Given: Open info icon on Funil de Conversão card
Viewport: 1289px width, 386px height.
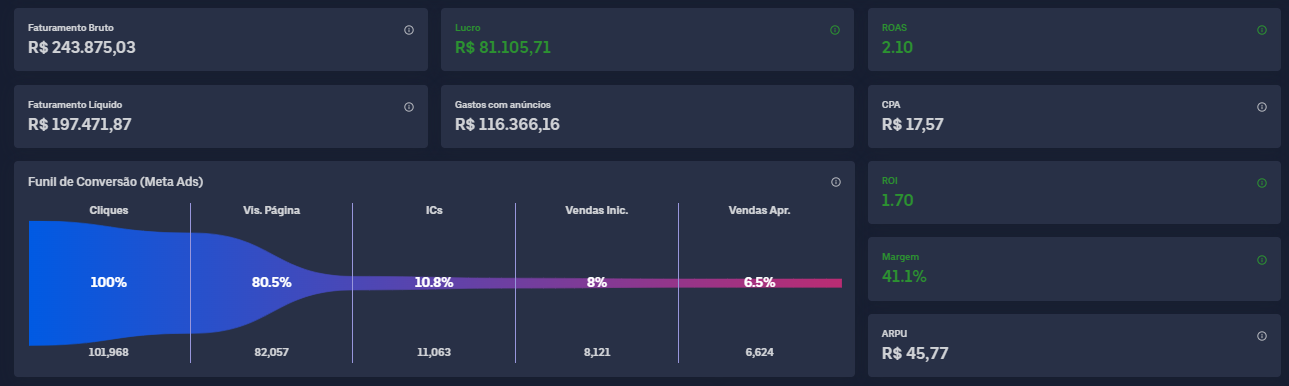Looking at the screenshot, I should (835, 182).
